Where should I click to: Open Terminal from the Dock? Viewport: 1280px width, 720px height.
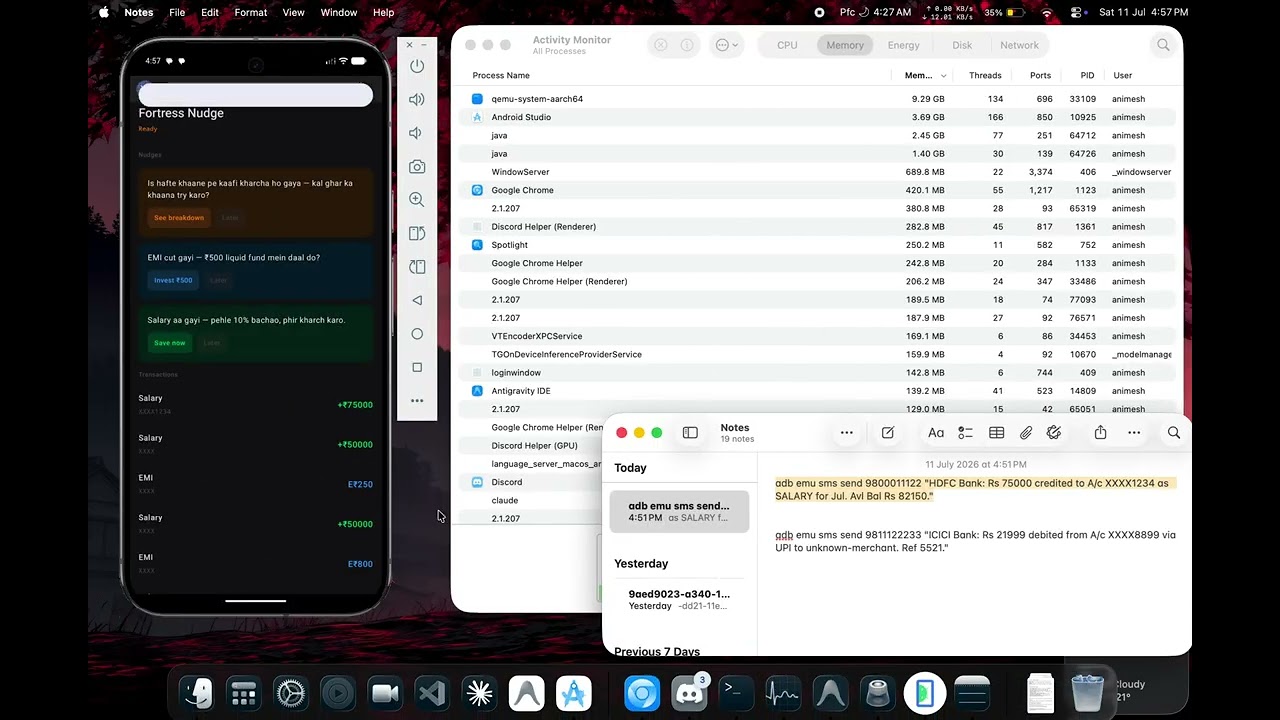click(x=736, y=694)
